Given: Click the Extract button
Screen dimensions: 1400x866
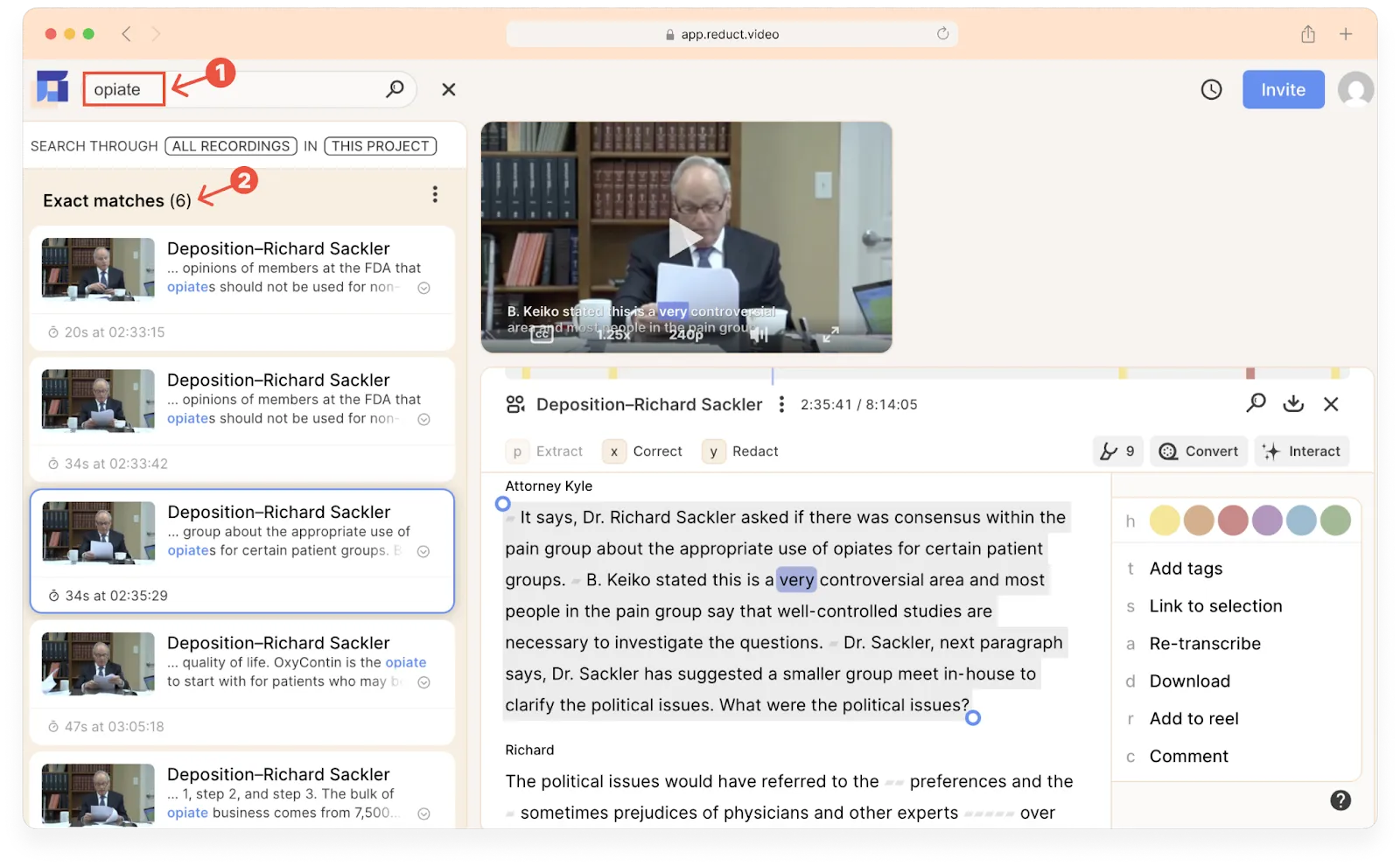Looking at the screenshot, I should click(544, 451).
